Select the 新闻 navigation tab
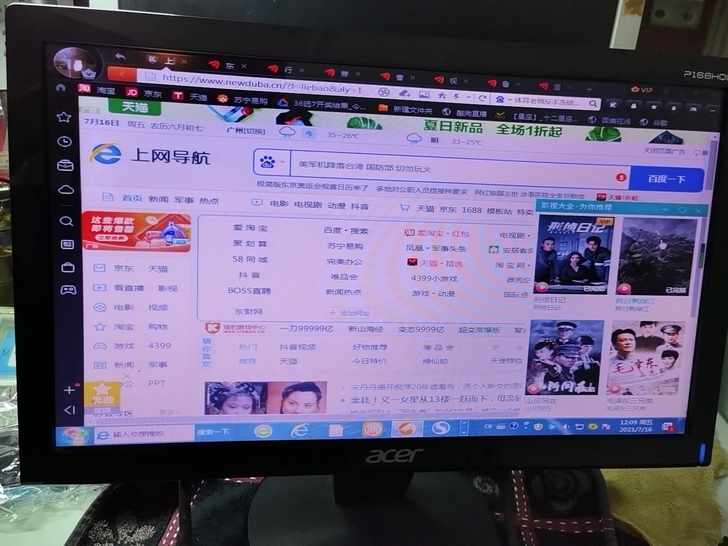The image size is (728, 546). [158, 199]
